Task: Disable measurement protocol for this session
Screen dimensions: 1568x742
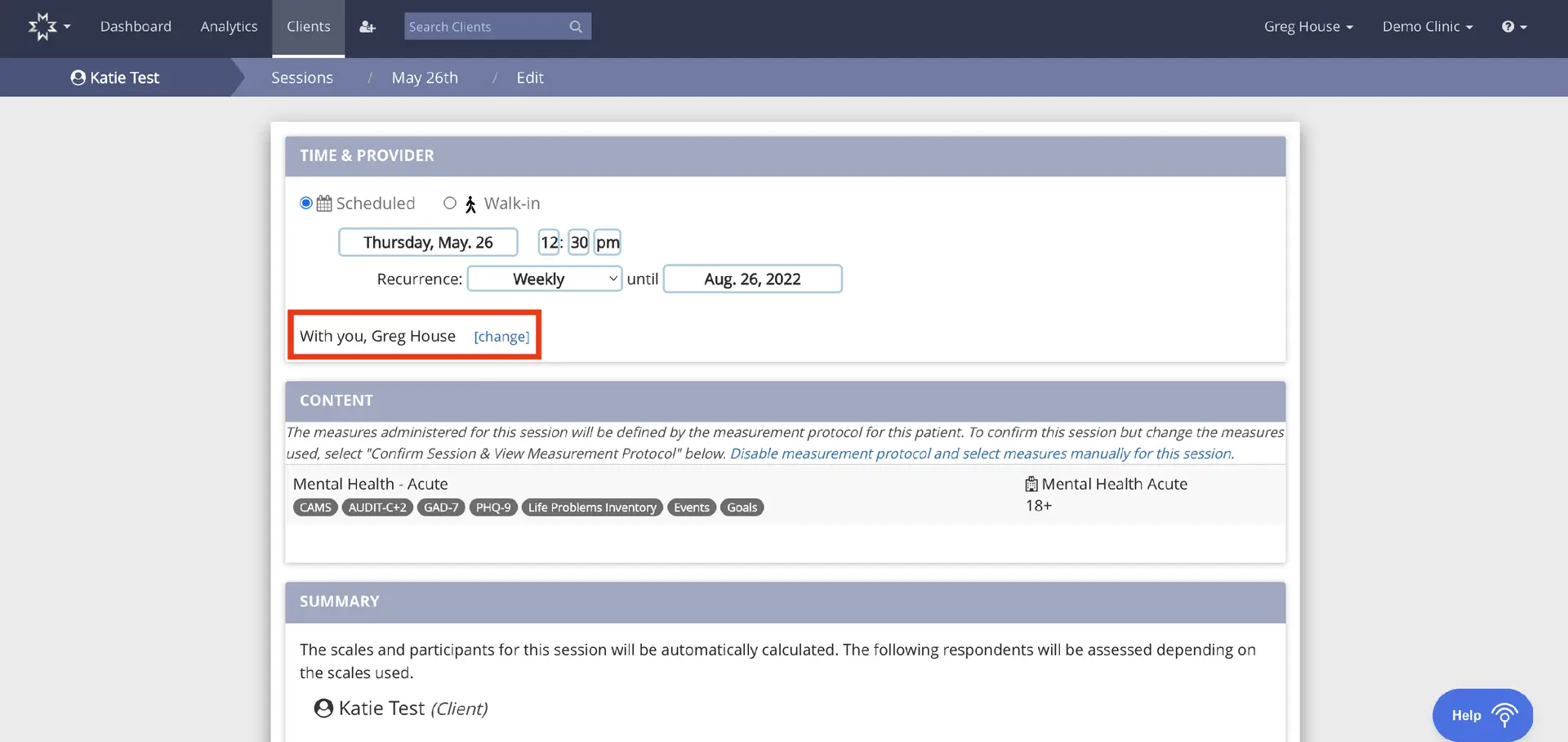Action: (980, 454)
